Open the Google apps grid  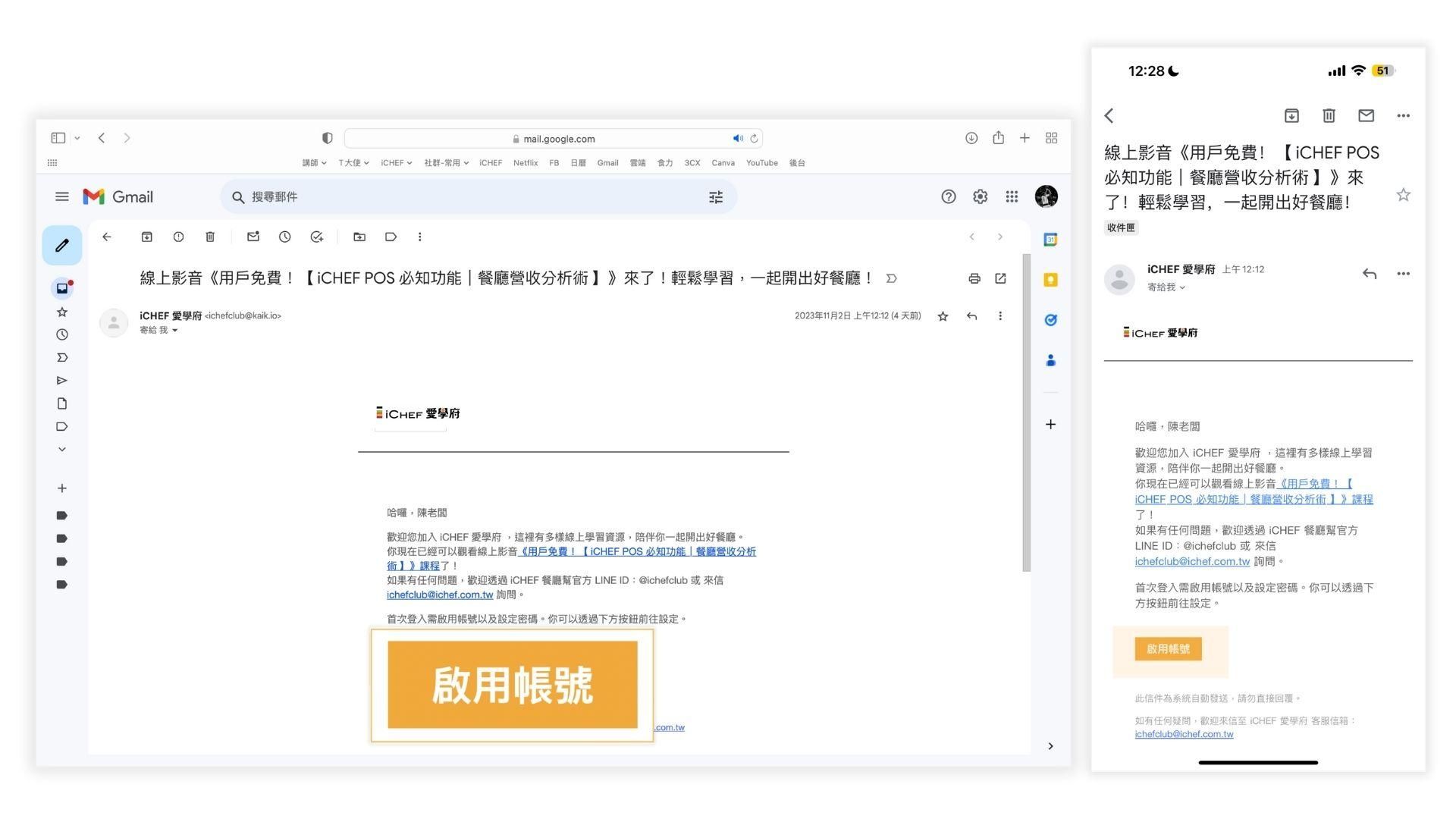[1012, 196]
